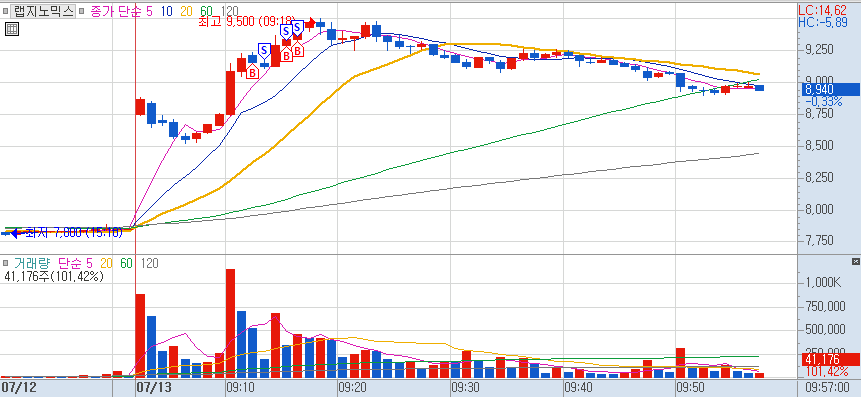Click the 09:30 time axis label
The height and width of the screenshot is (397, 861).
click(x=466, y=388)
